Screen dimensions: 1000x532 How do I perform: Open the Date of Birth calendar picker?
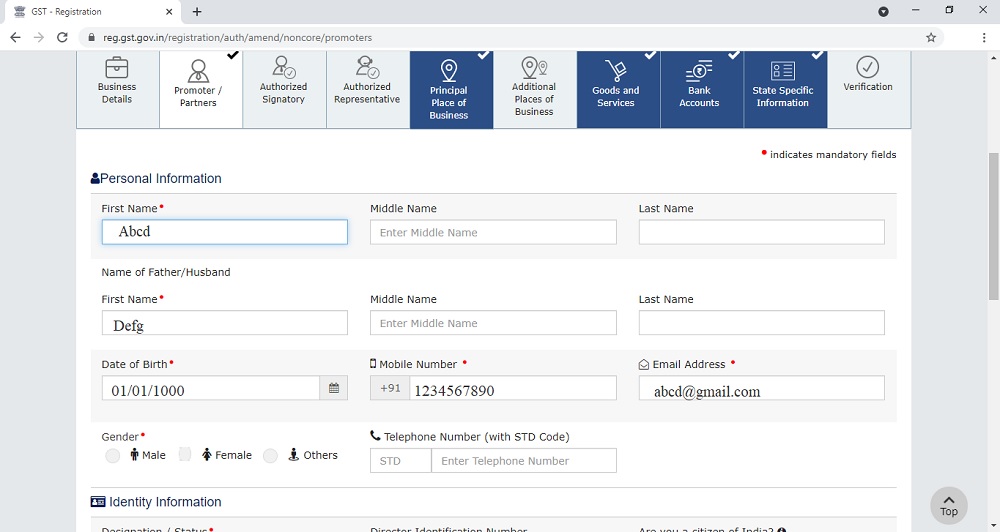click(x=334, y=388)
